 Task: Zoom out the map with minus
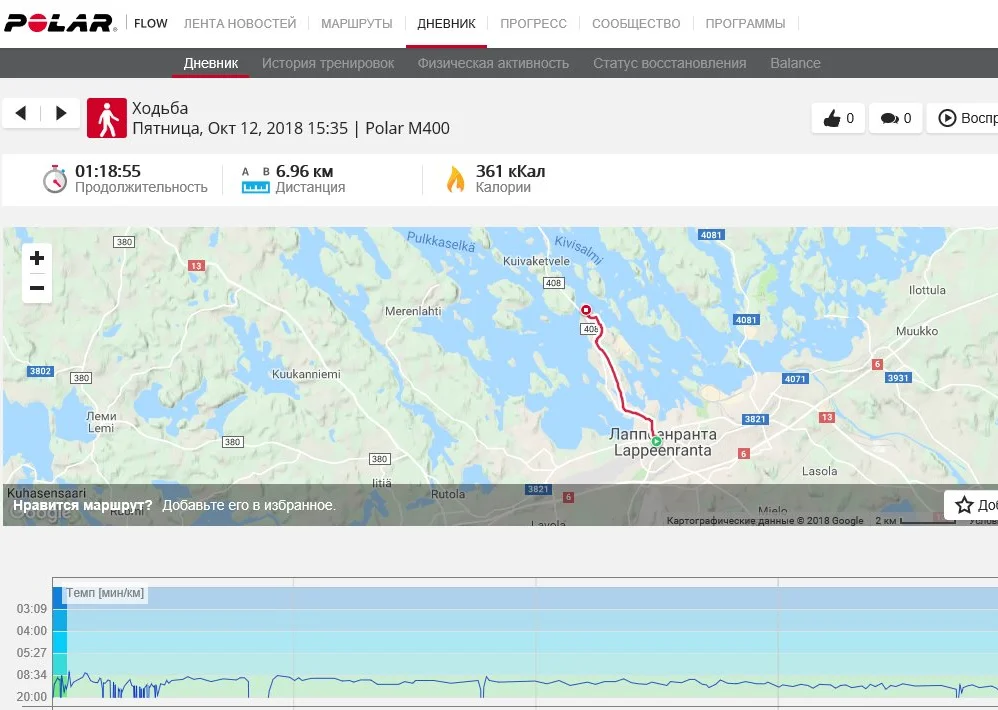click(37, 288)
